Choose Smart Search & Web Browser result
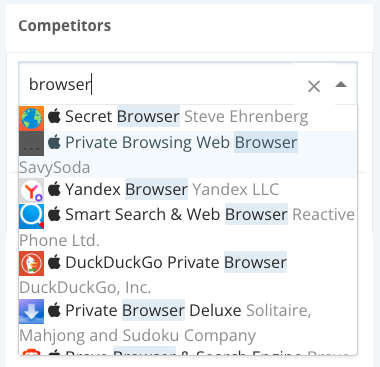The width and height of the screenshot is (380, 367). pyautogui.click(x=188, y=226)
